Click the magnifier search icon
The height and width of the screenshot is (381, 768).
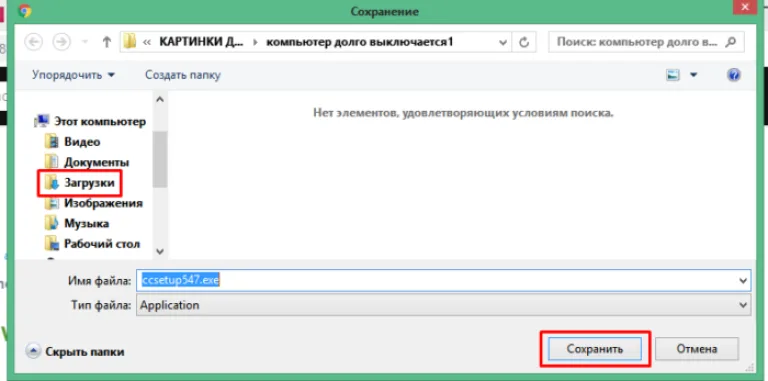(x=731, y=42)
